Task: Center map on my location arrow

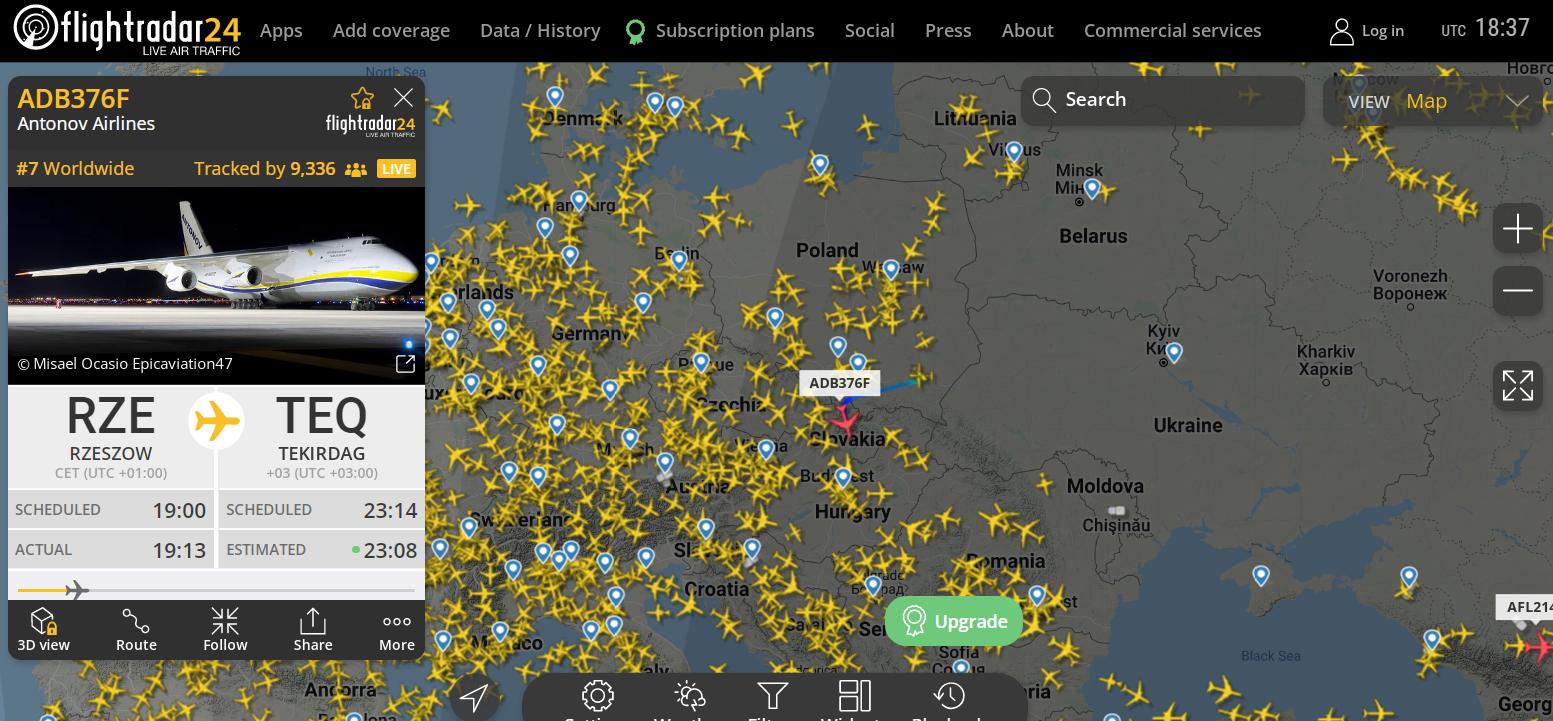Action: pyautogui.click(x=474, y=697)
